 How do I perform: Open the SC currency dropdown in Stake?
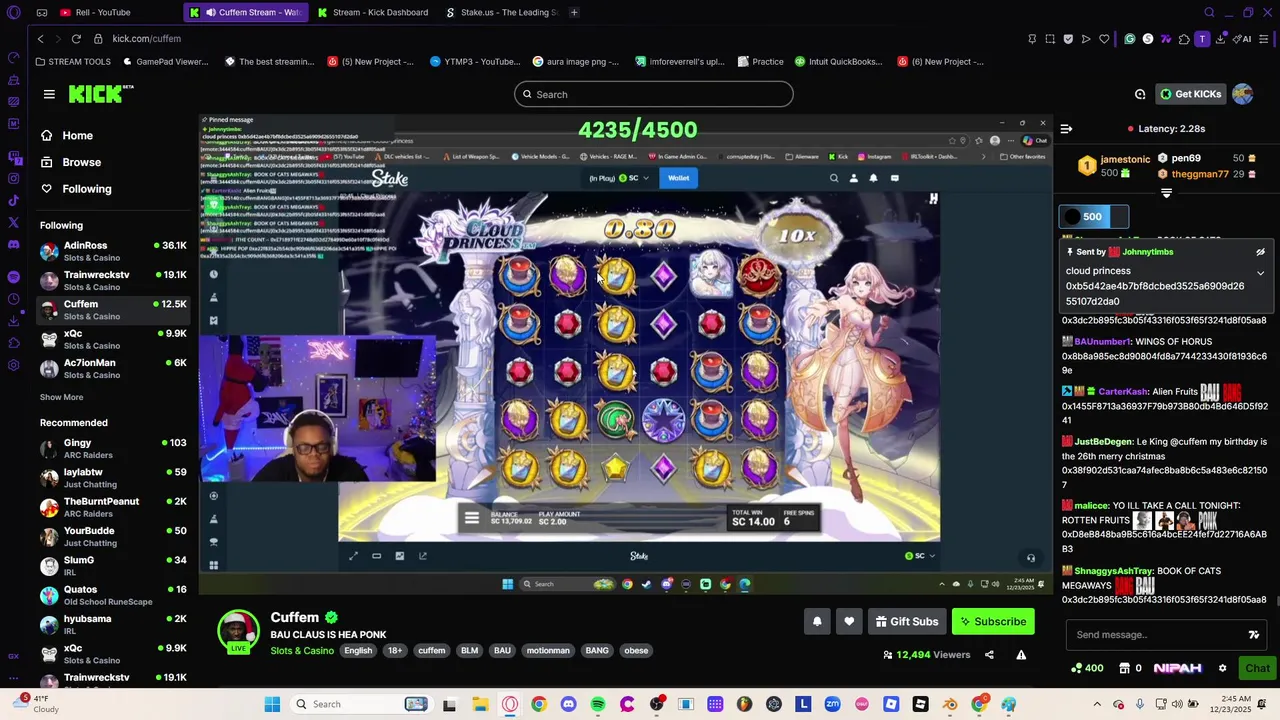634,178
